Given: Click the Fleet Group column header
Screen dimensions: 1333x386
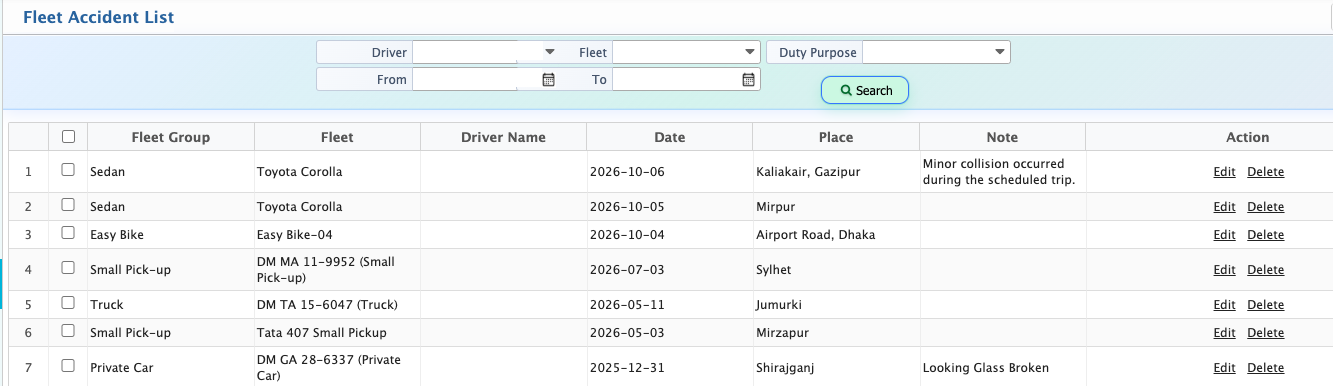Looking at the screenshot, I should 171,137.
